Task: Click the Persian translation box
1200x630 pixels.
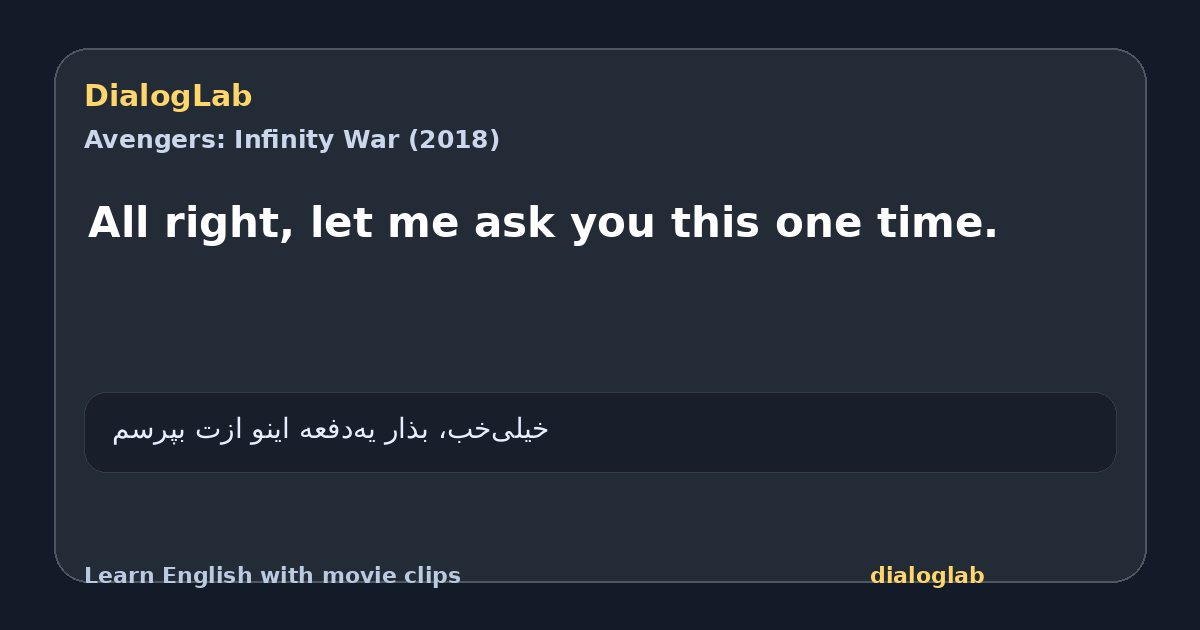Action: click(600, 432)
